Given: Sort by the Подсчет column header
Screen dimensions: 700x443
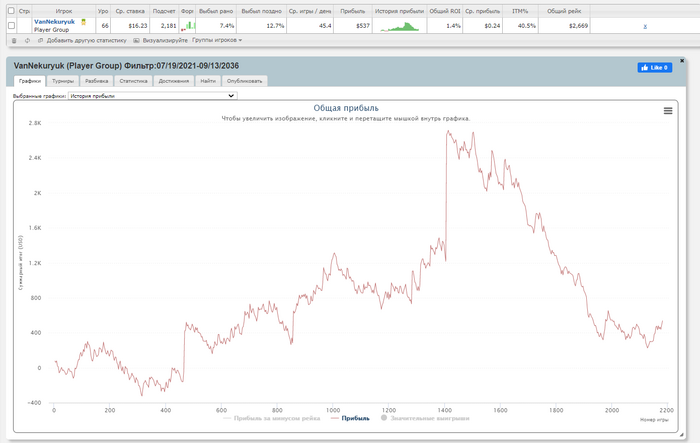Looking at the screenshot, I should [x=164, y=11].
